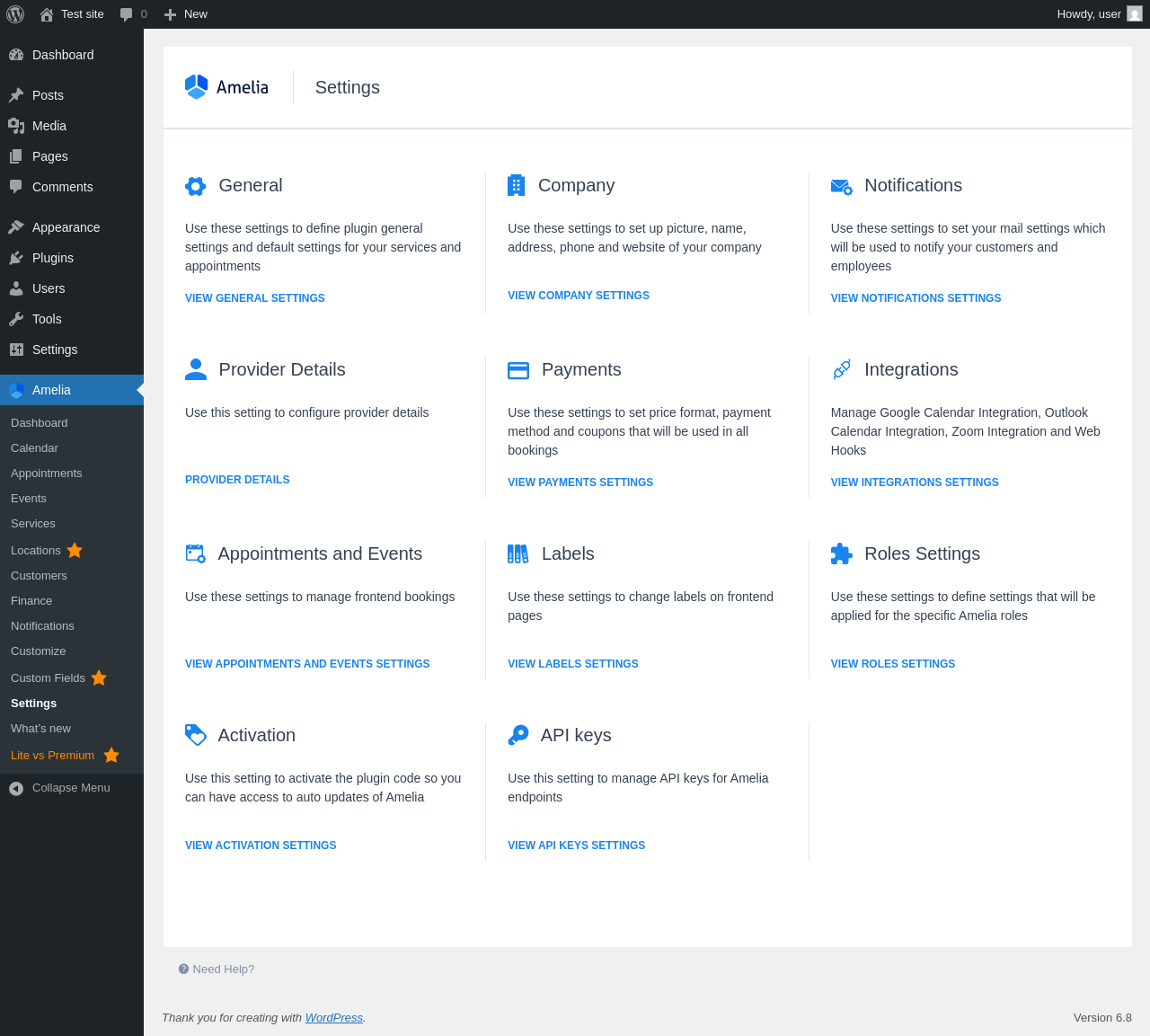Click the Locations premium star icon
This screenshot has width=1150, height=1036.
(75, 550)
